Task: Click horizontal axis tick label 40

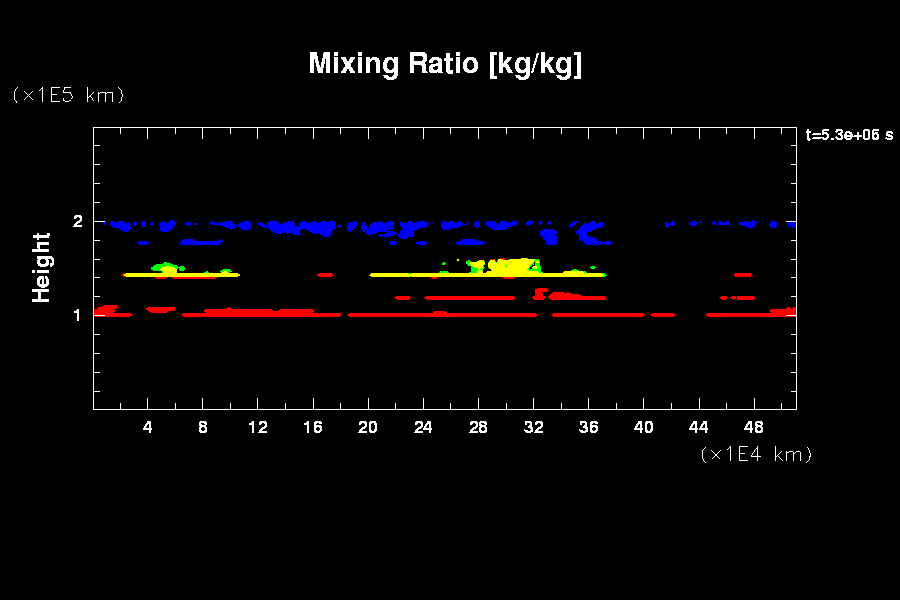Action: [x=643, y=427]
